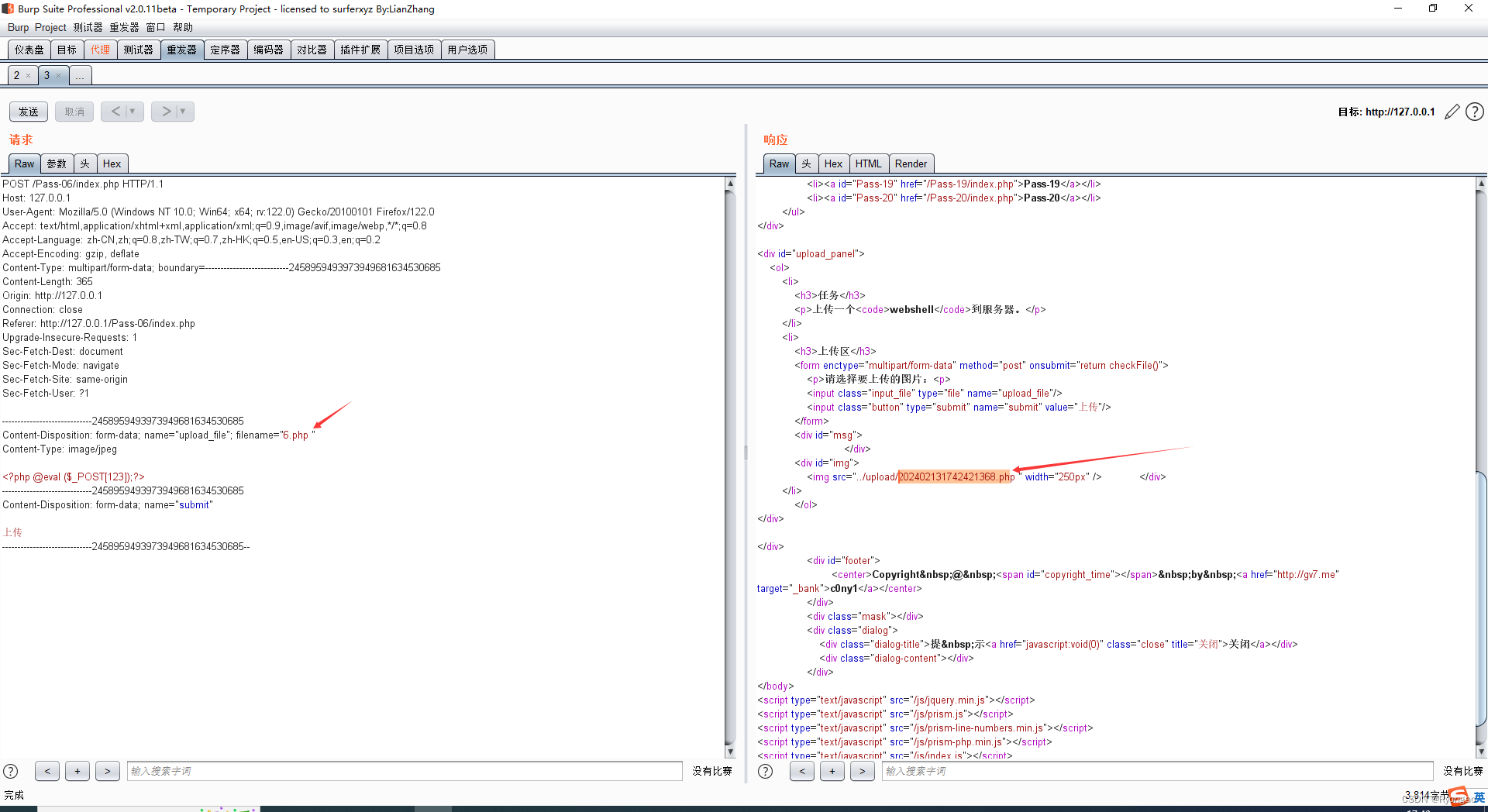
Task: Switch to the 代理 proxy tab
Action: [x=100, y=50]
